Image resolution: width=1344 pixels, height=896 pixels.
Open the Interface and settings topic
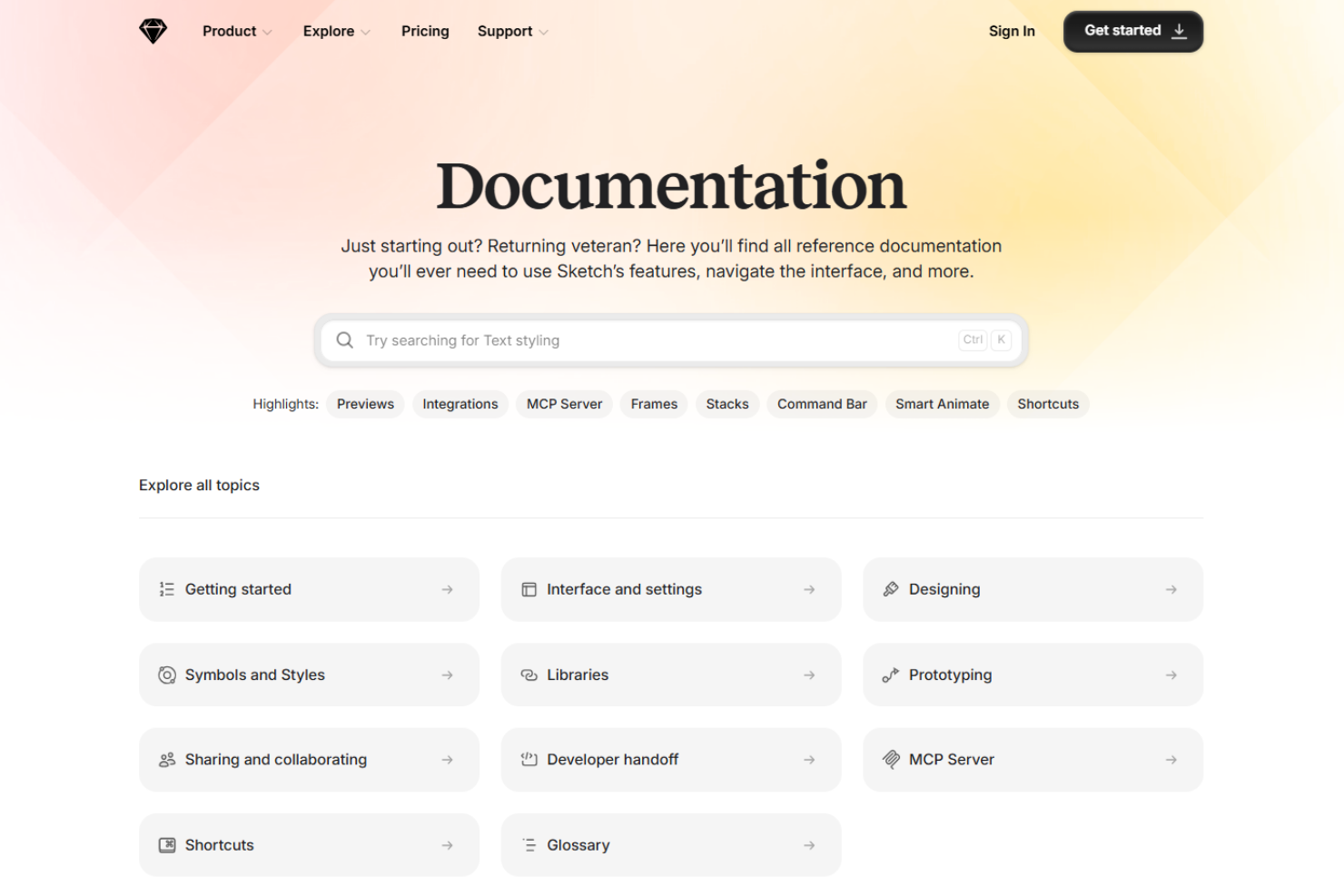point(671,589)
